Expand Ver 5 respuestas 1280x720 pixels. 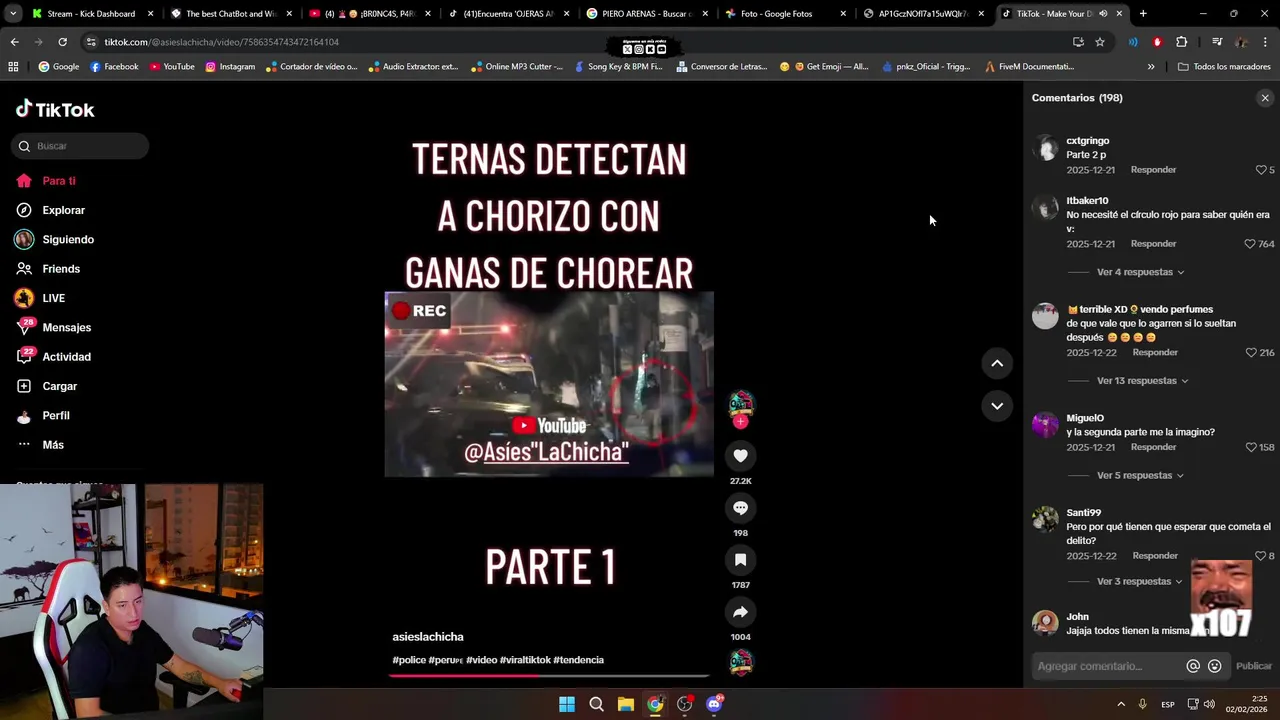point(1140,476)
